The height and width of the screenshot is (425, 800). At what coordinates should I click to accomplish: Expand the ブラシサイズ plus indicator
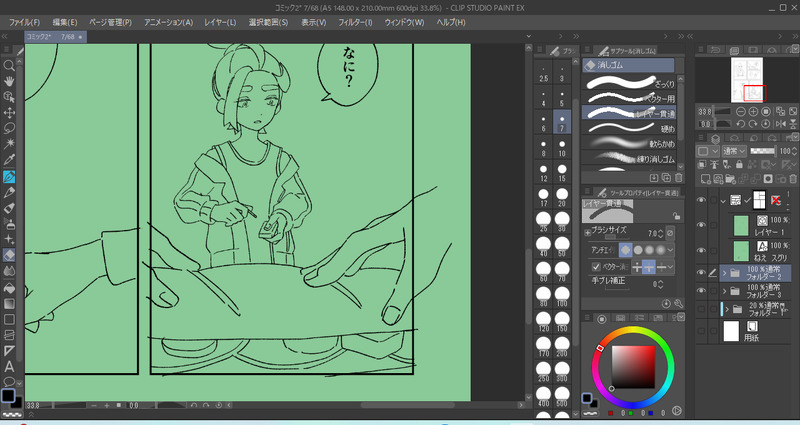click(x=587, y=233)
